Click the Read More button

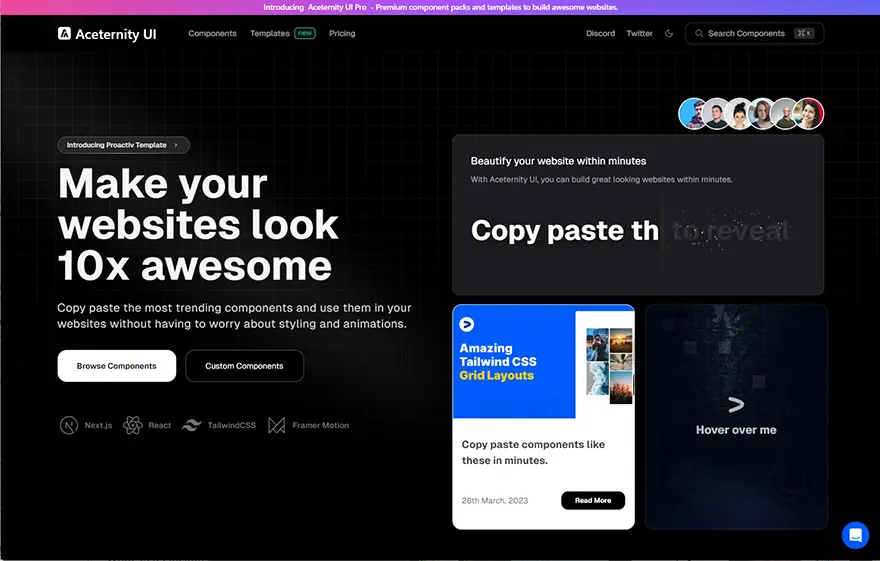point(593,500)
